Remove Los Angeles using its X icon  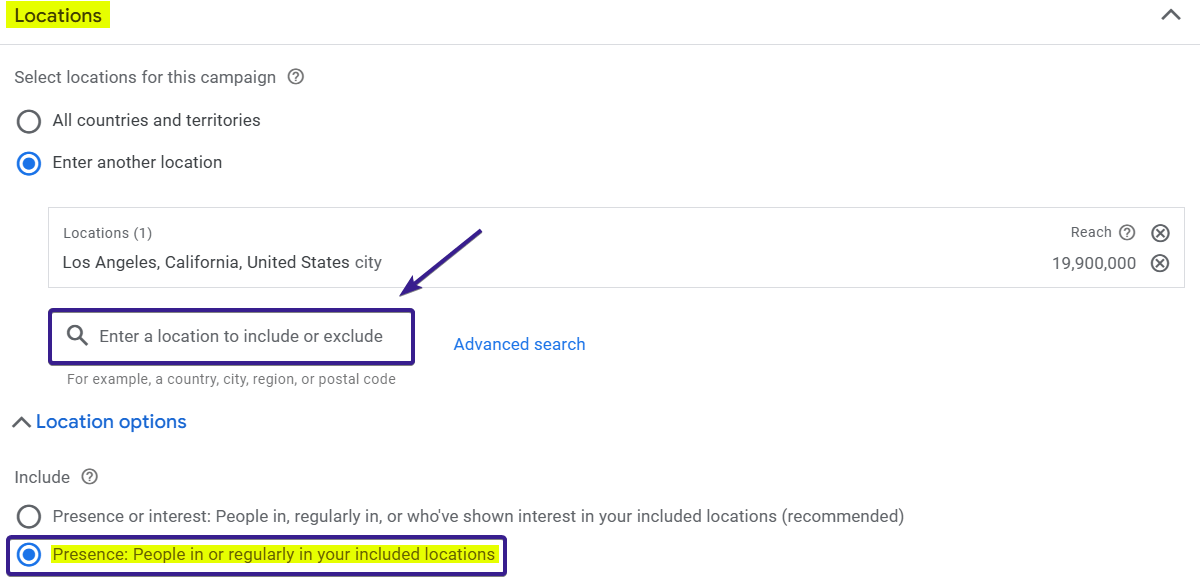(1160, 264)
